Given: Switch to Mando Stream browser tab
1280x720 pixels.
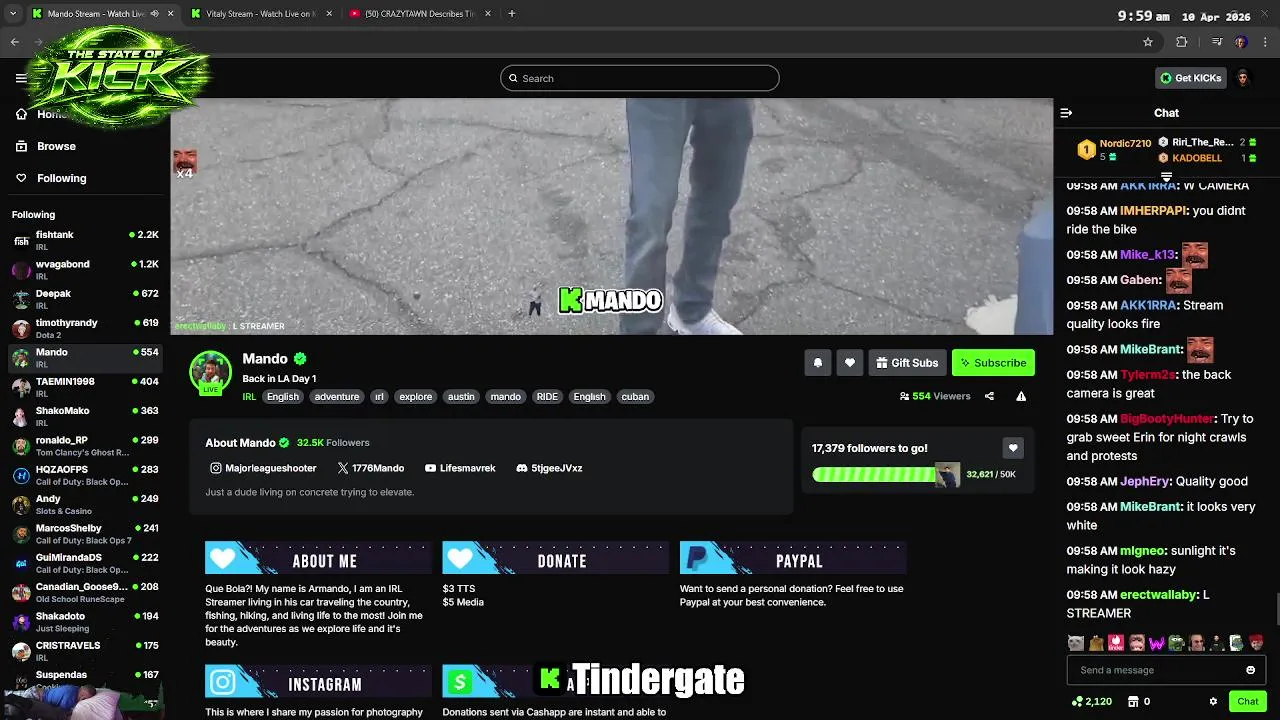Looking at the screenshot, I should 95,14.
